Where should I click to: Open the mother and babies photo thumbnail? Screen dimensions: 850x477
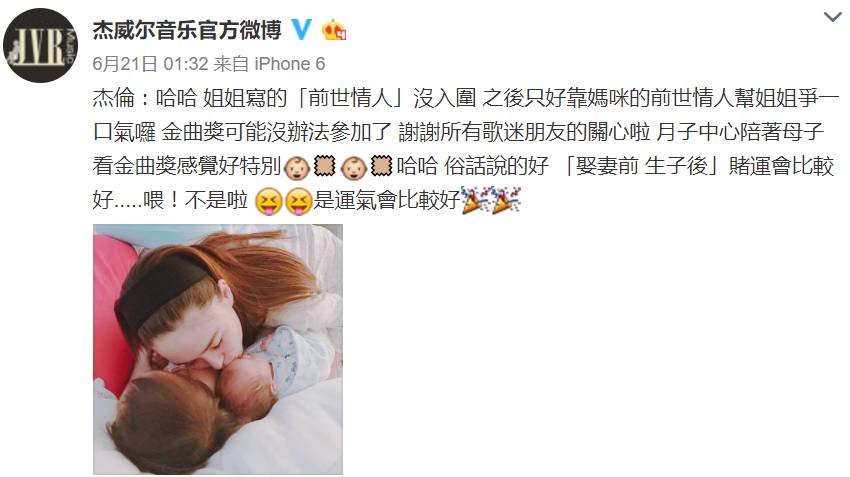click(218, 350)
